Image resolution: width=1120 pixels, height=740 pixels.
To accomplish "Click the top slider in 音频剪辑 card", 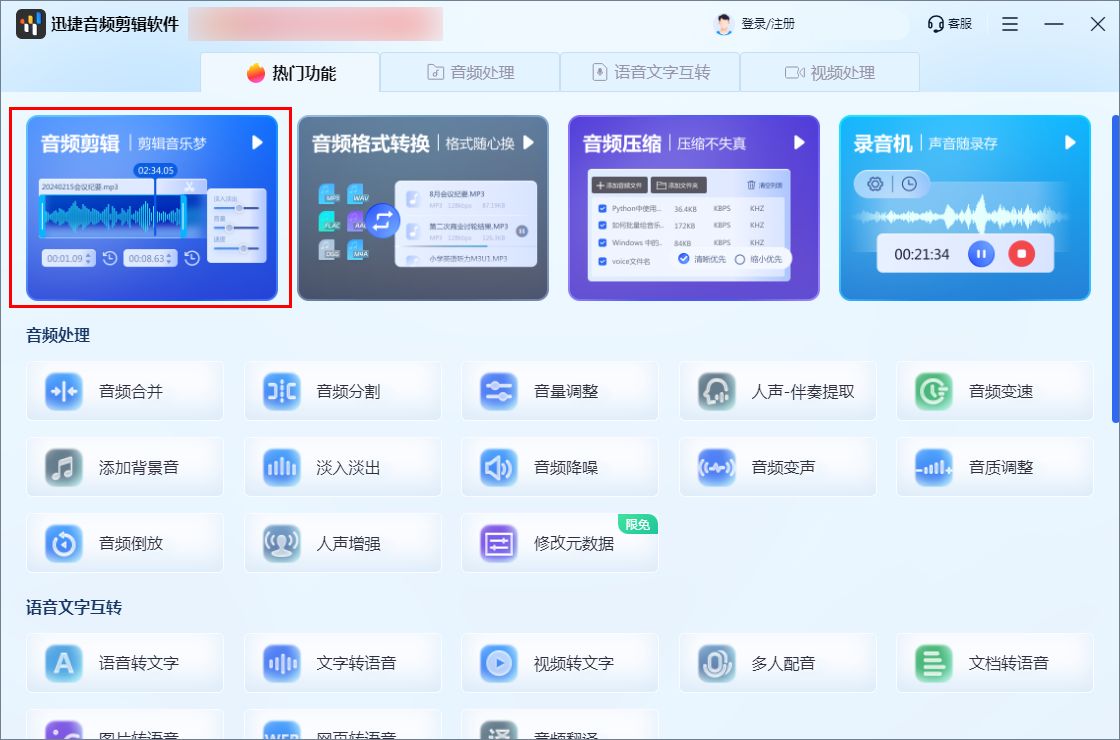I will point(236,208).
